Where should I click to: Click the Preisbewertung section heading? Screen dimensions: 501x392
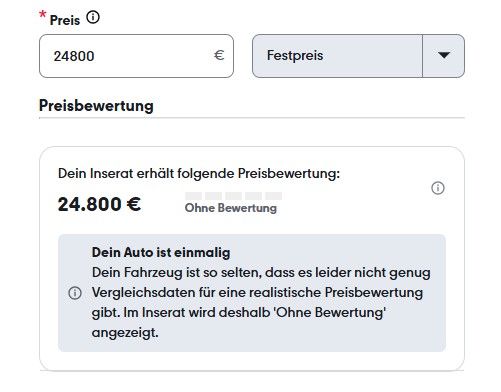(x=96, y=106)
